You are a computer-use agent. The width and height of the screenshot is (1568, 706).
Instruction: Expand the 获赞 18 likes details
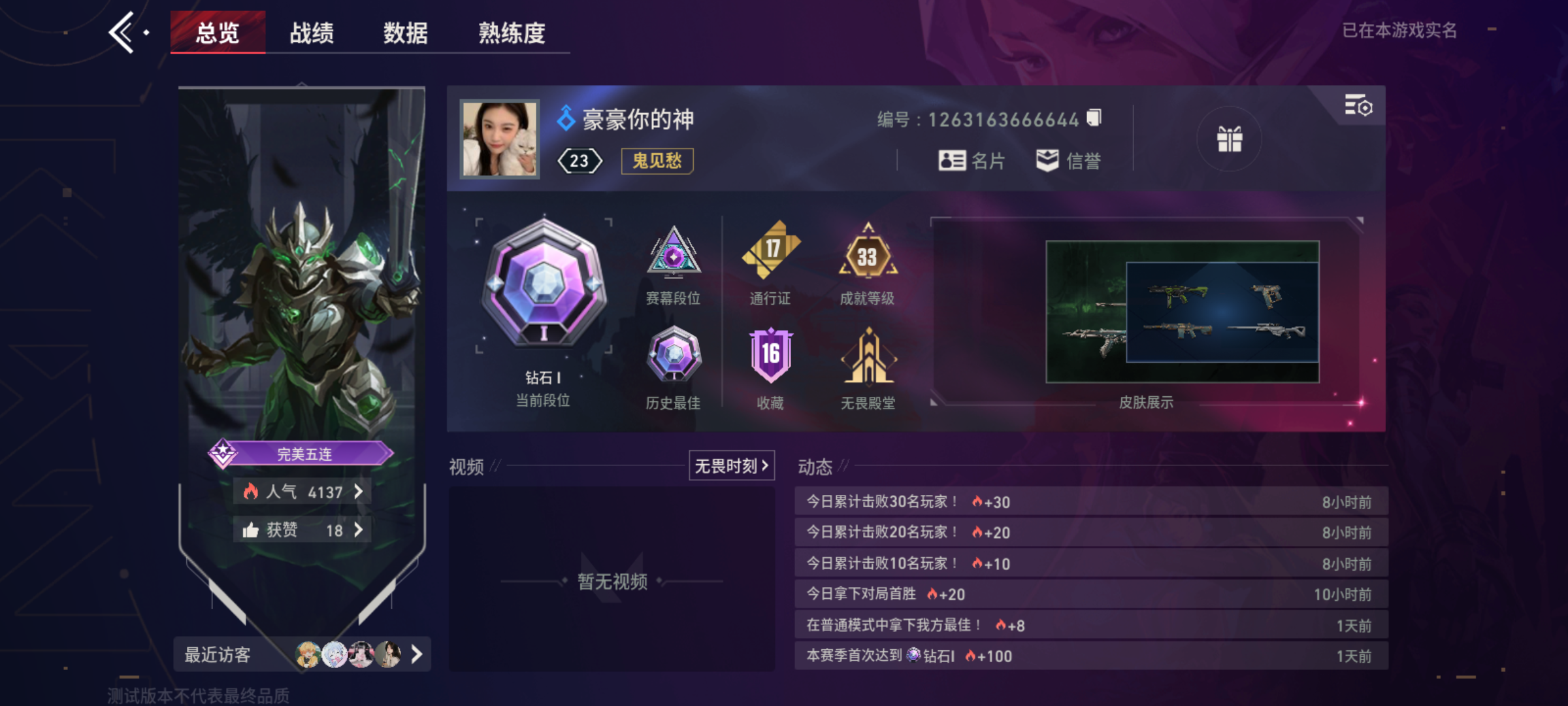tap(302, 529)
